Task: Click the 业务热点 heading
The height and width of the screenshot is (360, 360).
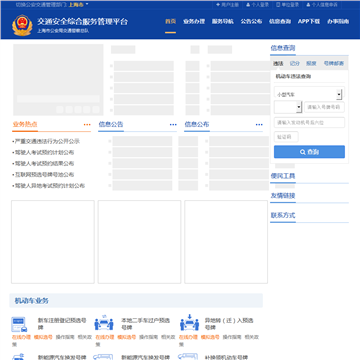Action: (x=25, y=125)
